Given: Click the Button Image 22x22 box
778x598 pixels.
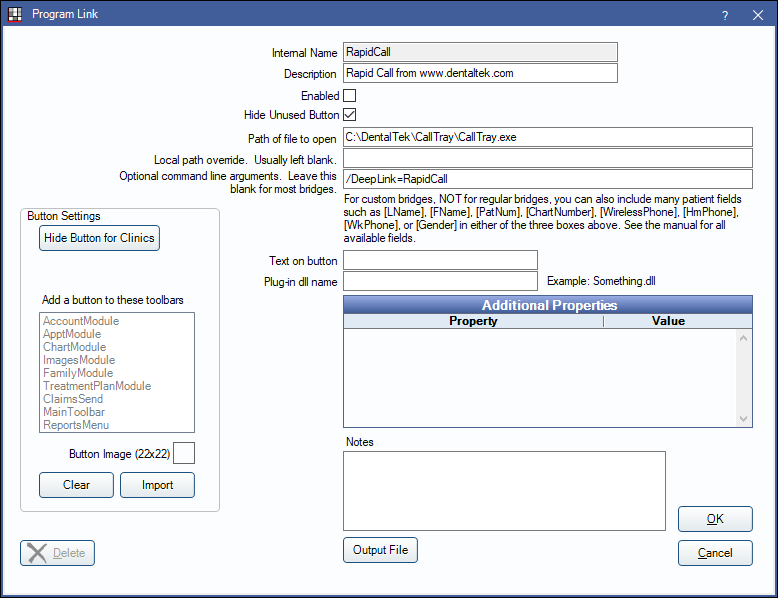Looking at the screenshot, I should (184, 453).
